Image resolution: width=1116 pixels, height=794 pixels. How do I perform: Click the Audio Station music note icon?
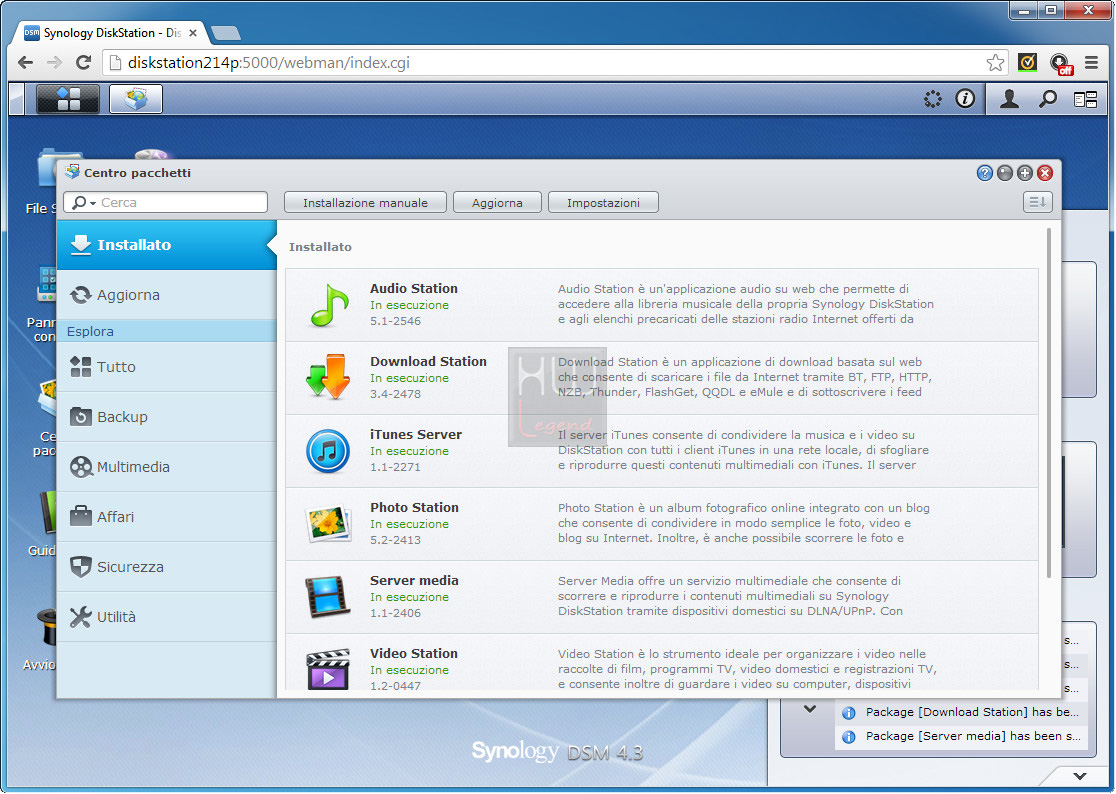329,306
